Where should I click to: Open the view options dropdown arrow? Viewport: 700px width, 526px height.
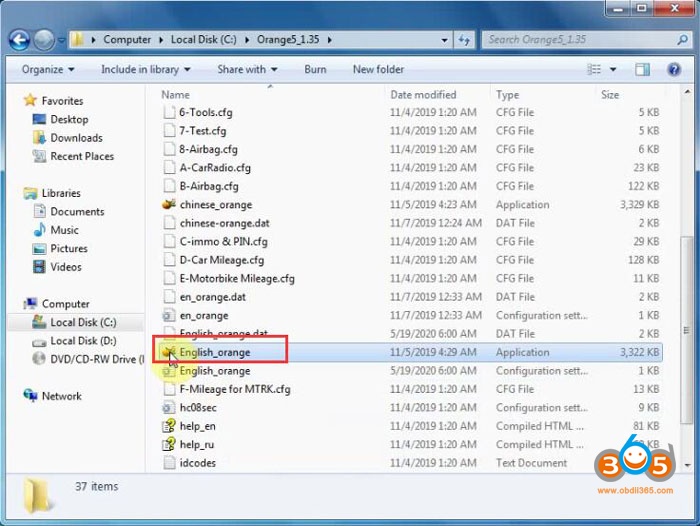pos(613,69)
